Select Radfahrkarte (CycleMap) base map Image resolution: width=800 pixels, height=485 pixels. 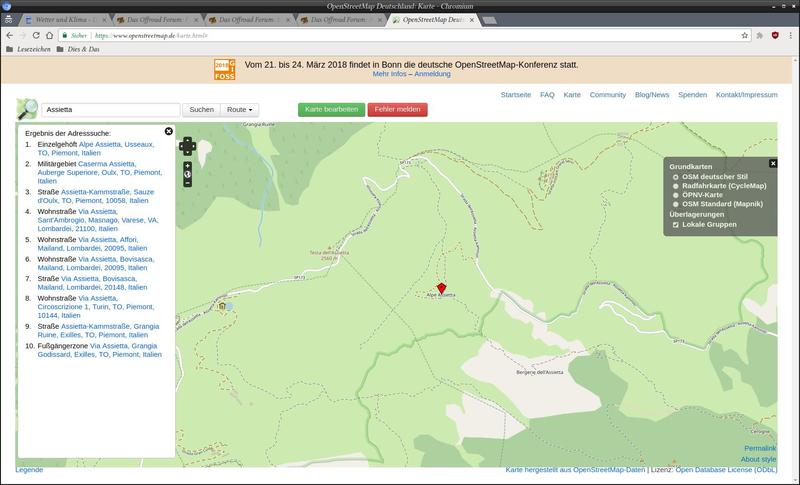point(676,186)
